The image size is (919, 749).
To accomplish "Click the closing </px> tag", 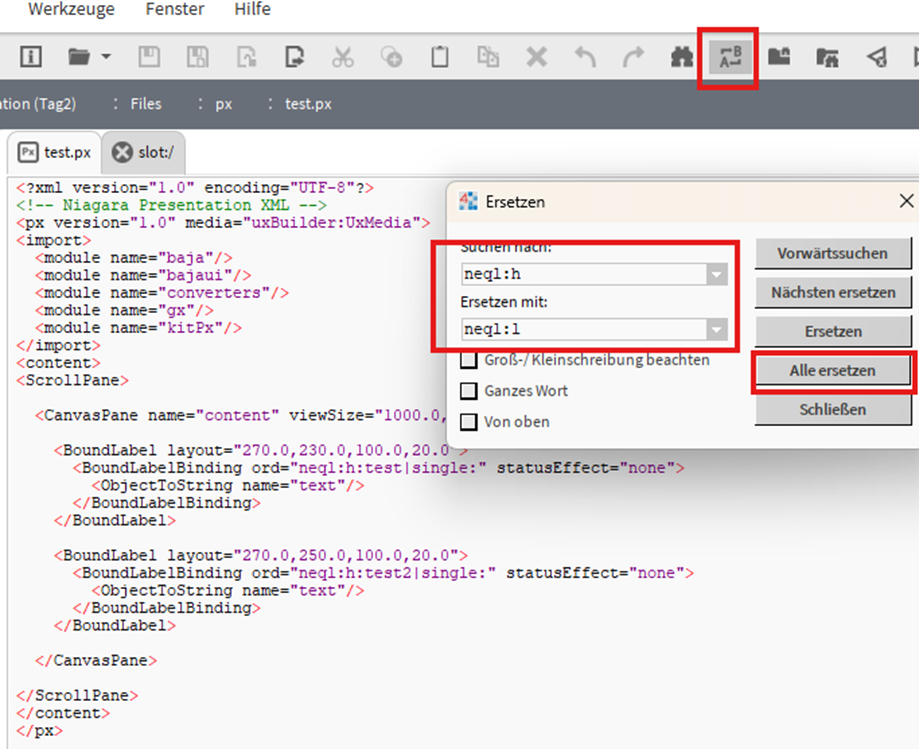I will [x=40, y=731].
